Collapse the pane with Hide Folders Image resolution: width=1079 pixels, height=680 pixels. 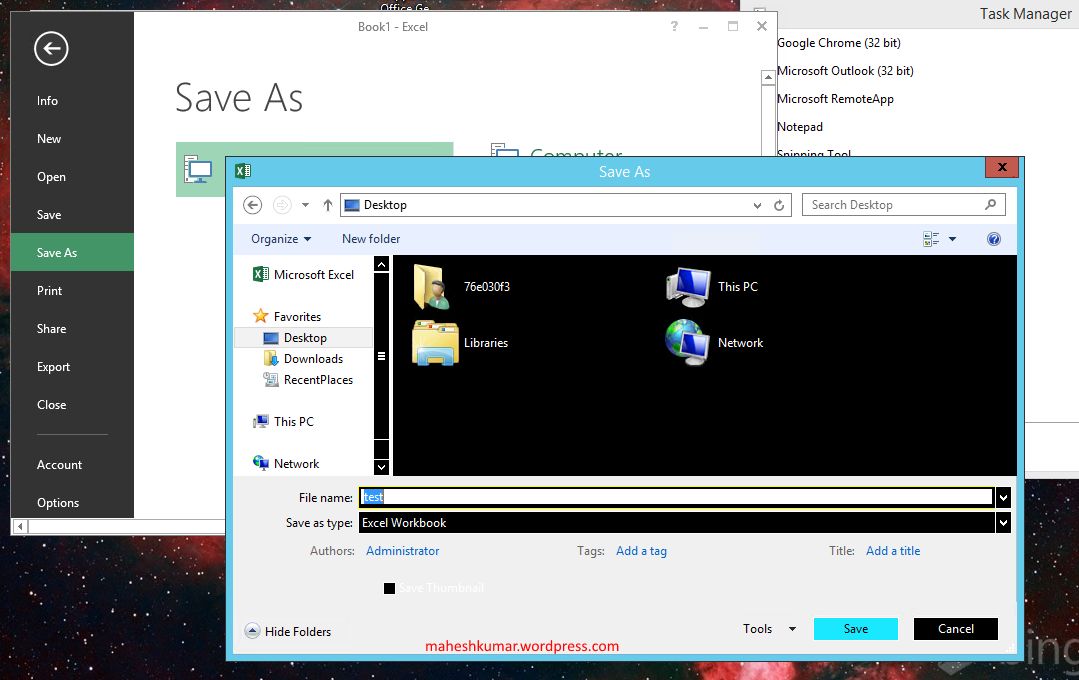pyautogui.click(x=288, y=631)
